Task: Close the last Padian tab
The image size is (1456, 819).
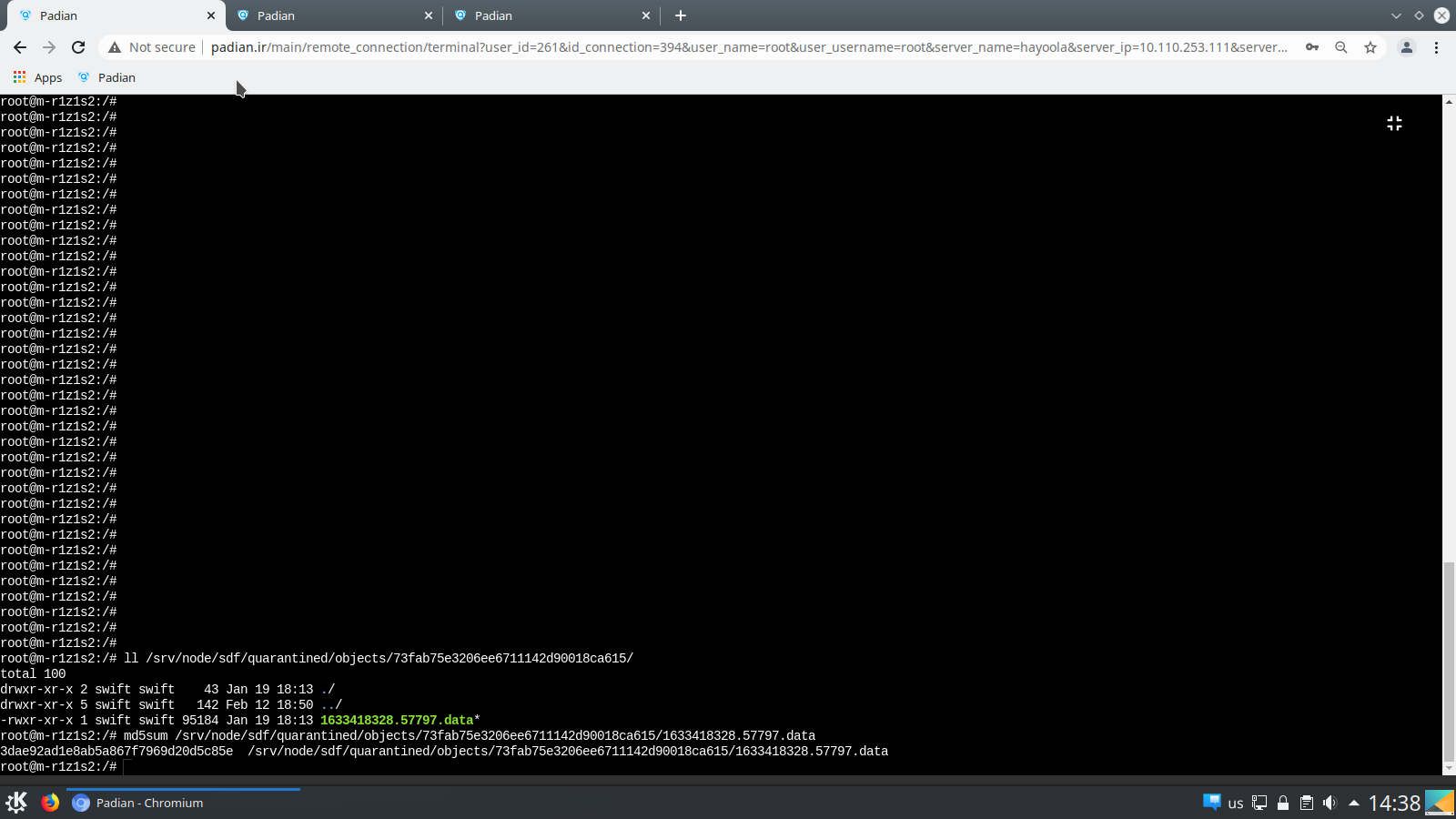Action: 646,15
